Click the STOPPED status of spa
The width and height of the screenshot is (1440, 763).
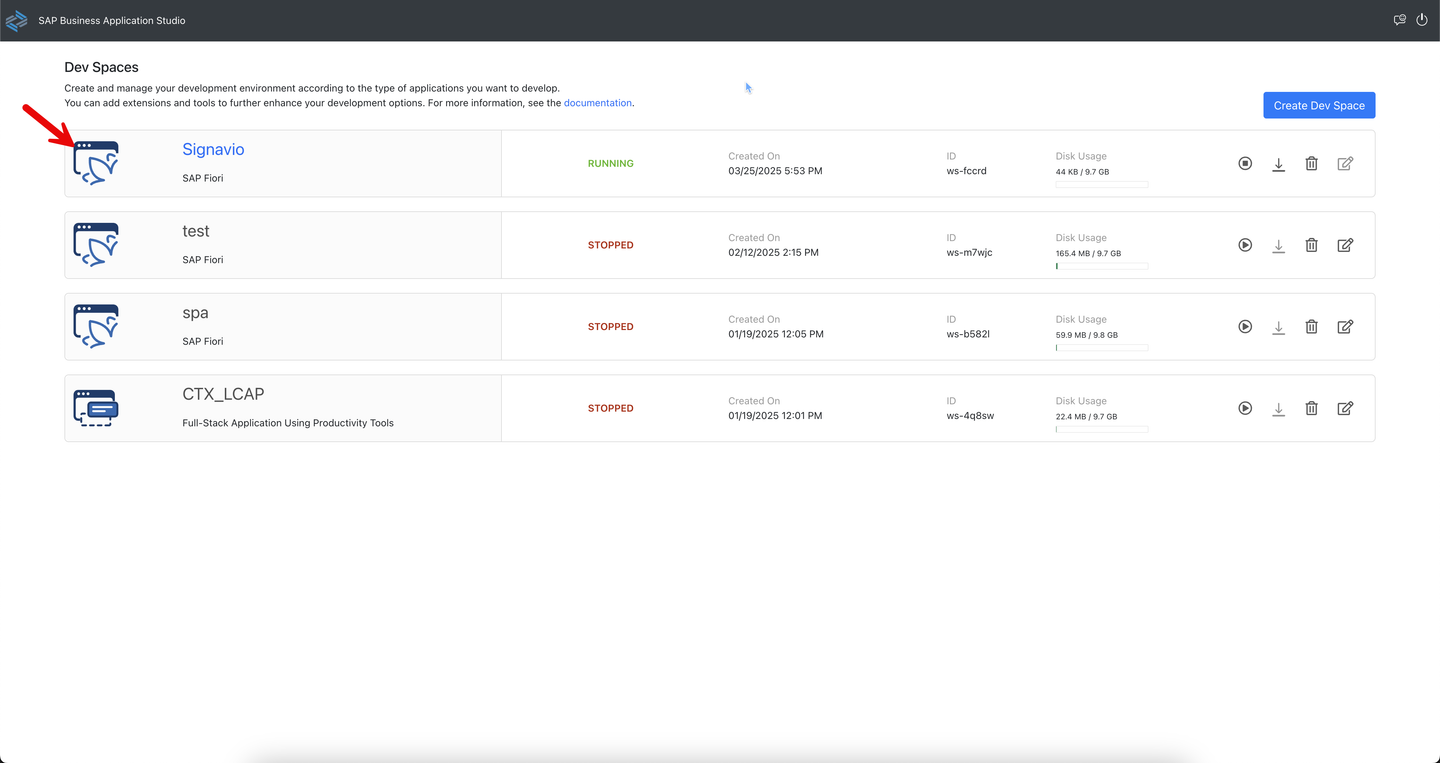611,327
